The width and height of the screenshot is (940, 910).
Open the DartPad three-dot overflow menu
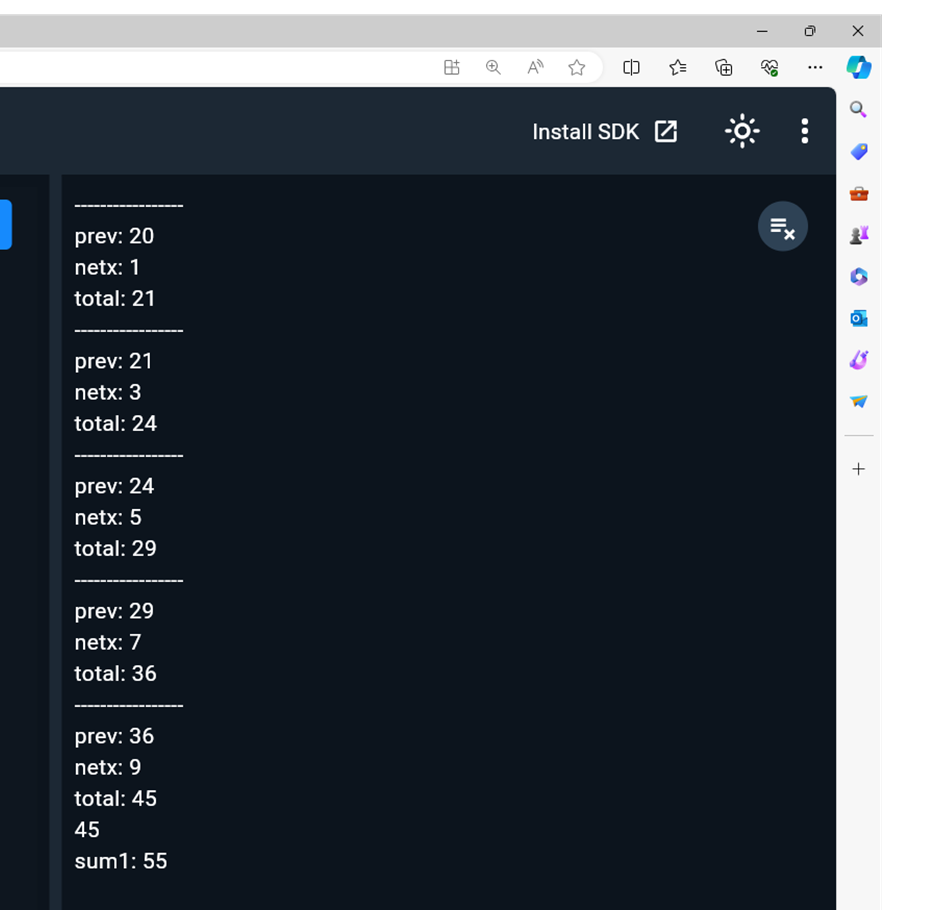coord(805,131)
